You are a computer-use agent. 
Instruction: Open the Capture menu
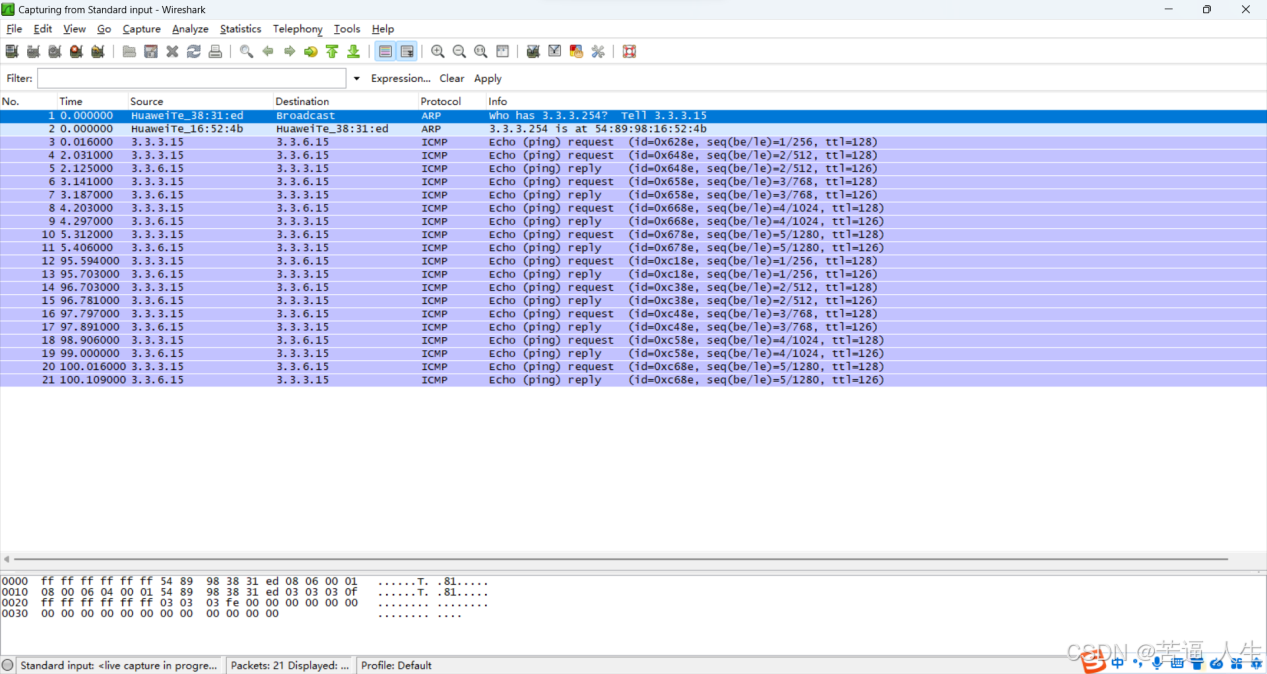point(142,29)
